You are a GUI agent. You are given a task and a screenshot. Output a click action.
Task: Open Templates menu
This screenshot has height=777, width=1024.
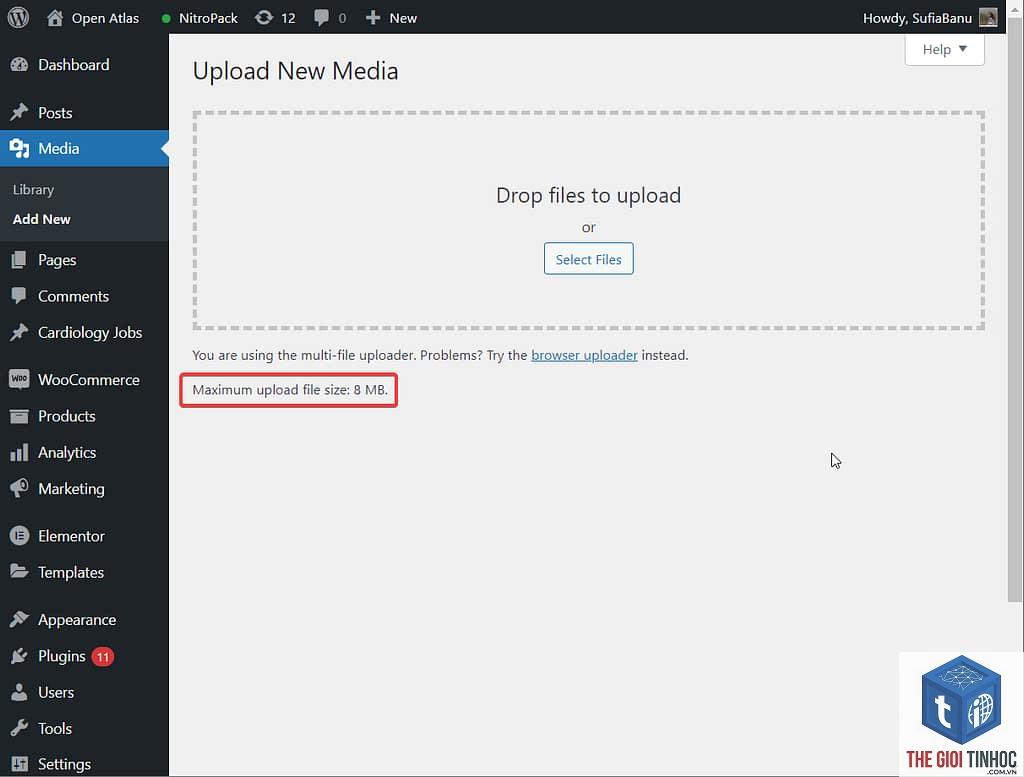click(71, 572)
